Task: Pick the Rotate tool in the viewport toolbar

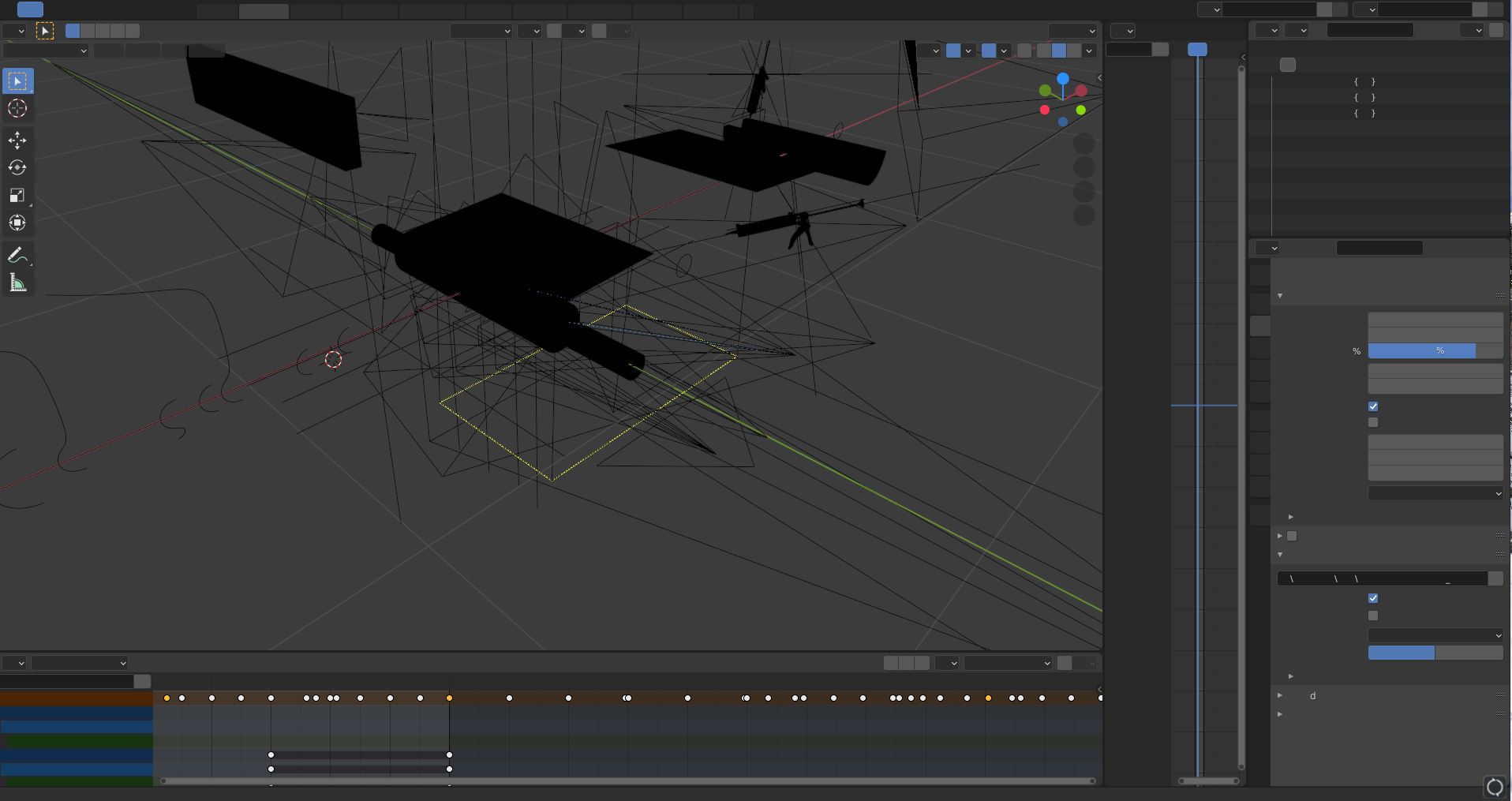Action: (x=17, y=168)
